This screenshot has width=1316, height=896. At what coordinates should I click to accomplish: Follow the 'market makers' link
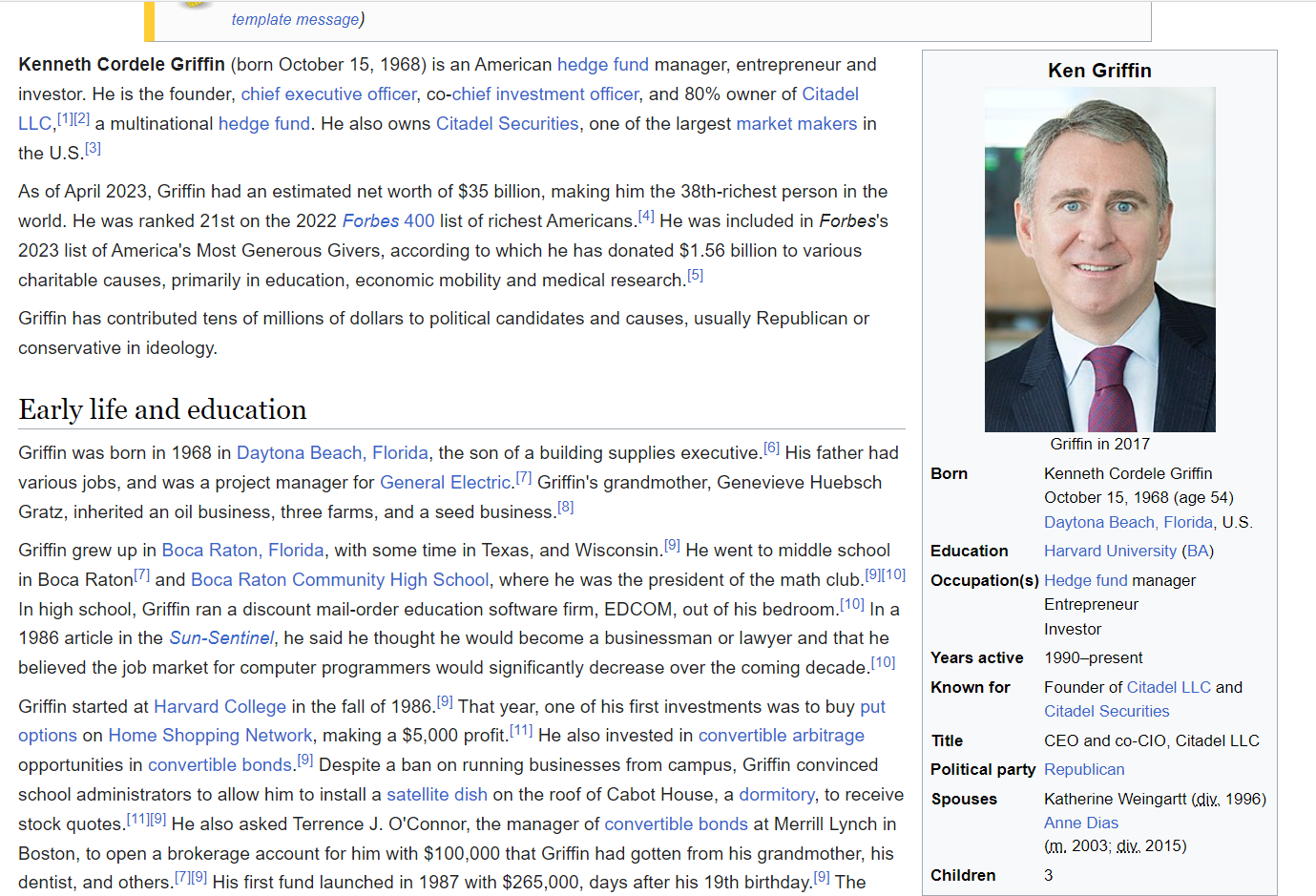point(796,124)
